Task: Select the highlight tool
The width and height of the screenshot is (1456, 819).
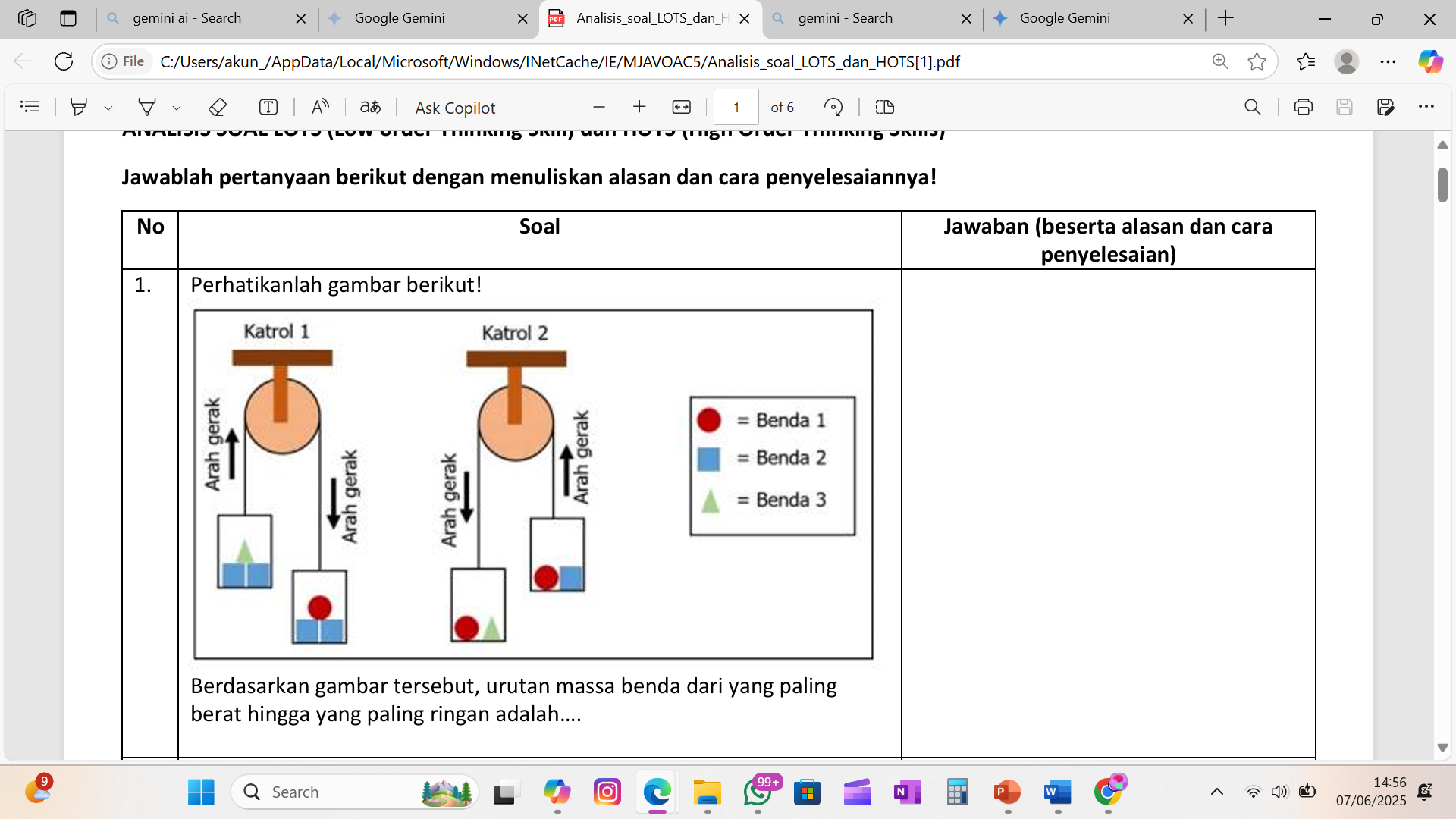Action: coord(79,106)
